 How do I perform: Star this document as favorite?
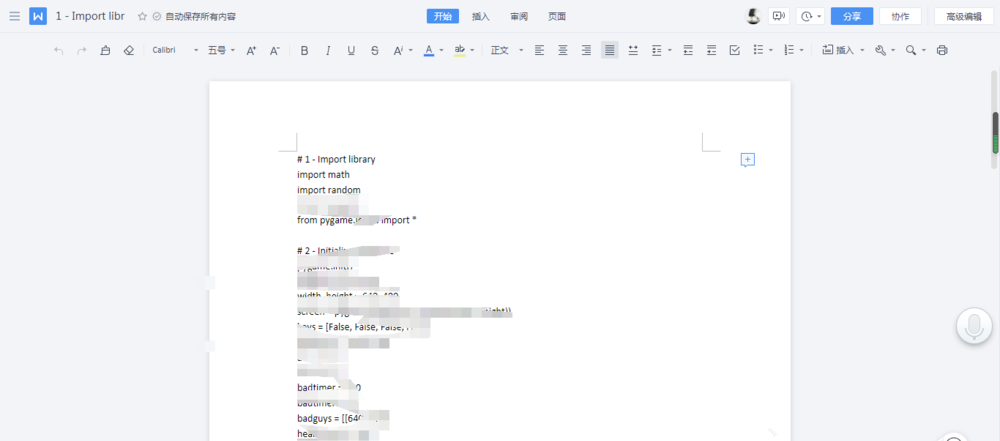[142, 17]
